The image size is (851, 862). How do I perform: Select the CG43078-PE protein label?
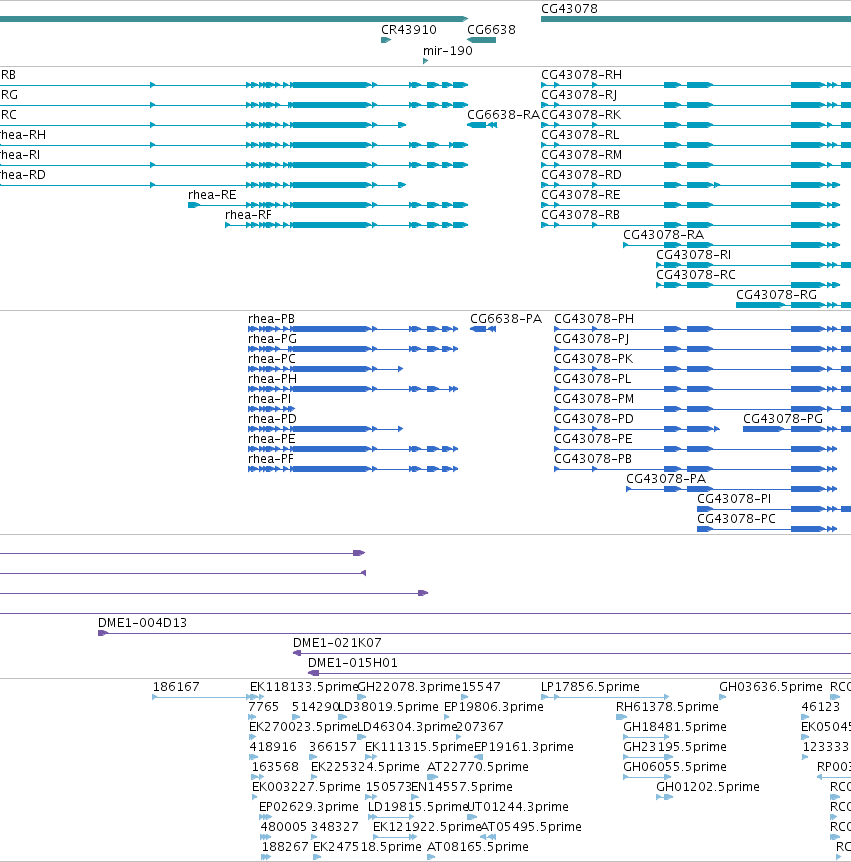[593, 439]
